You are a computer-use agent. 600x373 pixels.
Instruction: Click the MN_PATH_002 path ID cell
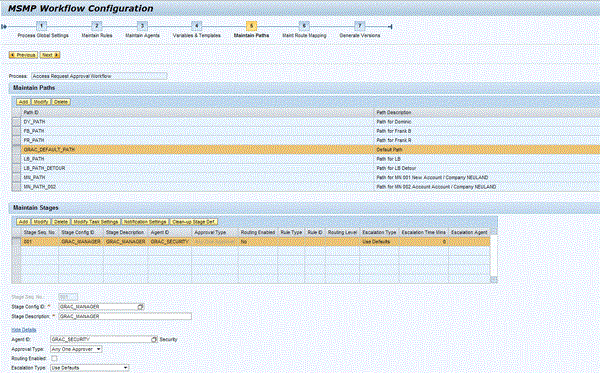197,187
